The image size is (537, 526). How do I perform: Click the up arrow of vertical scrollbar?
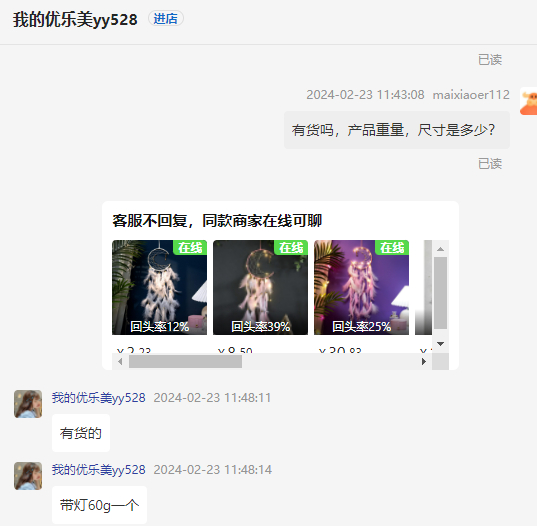tap(440, 249)
